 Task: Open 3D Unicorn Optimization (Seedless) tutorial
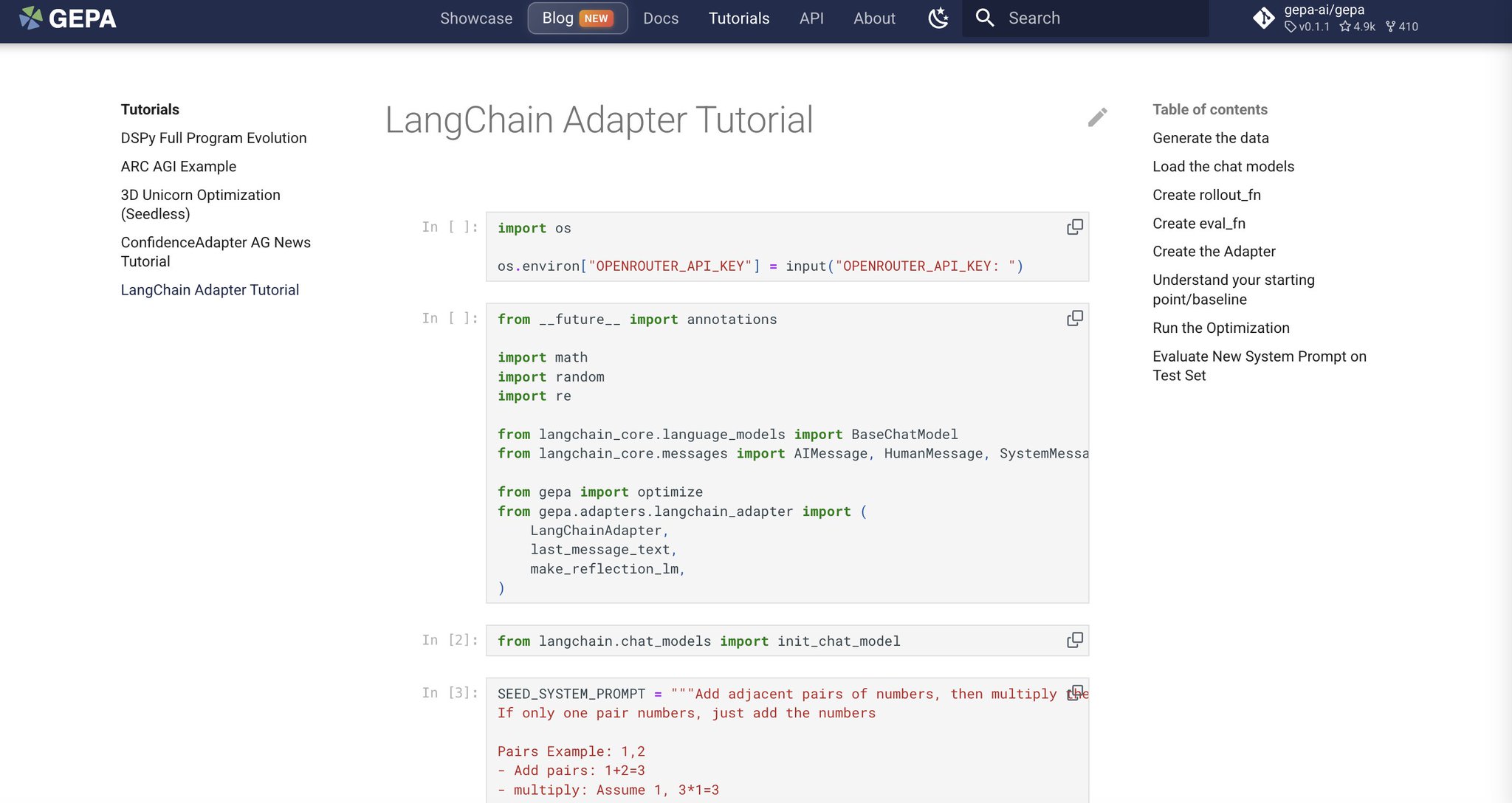click(201, 204)
